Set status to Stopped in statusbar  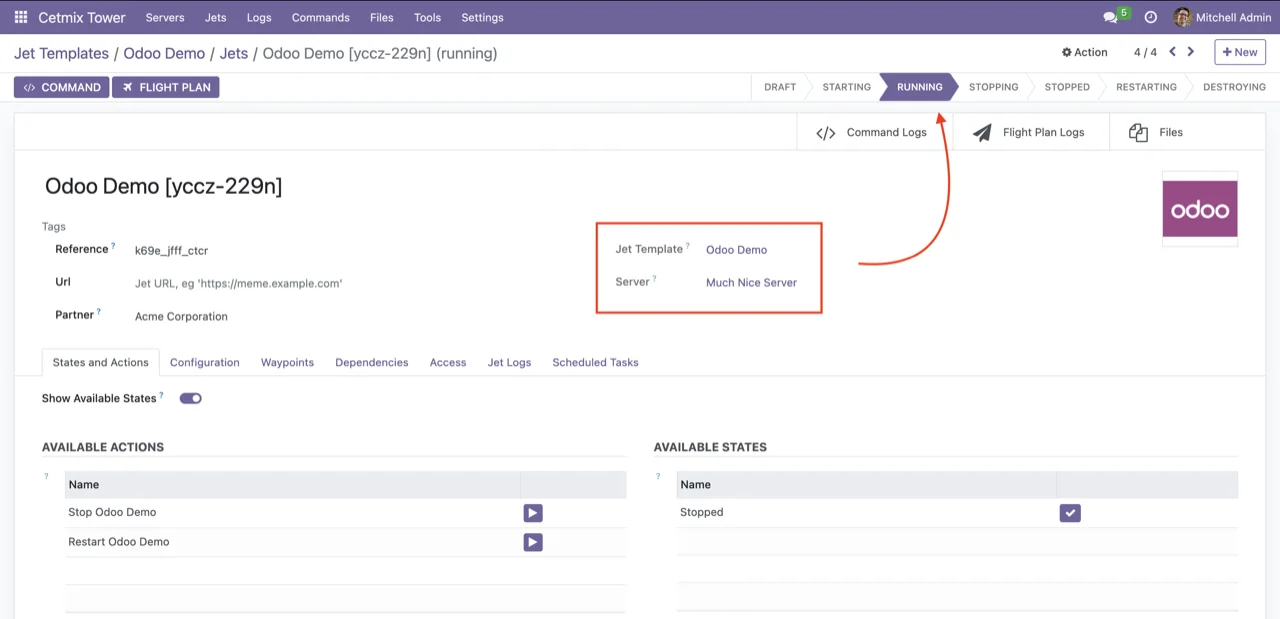tap(1066, 87)
